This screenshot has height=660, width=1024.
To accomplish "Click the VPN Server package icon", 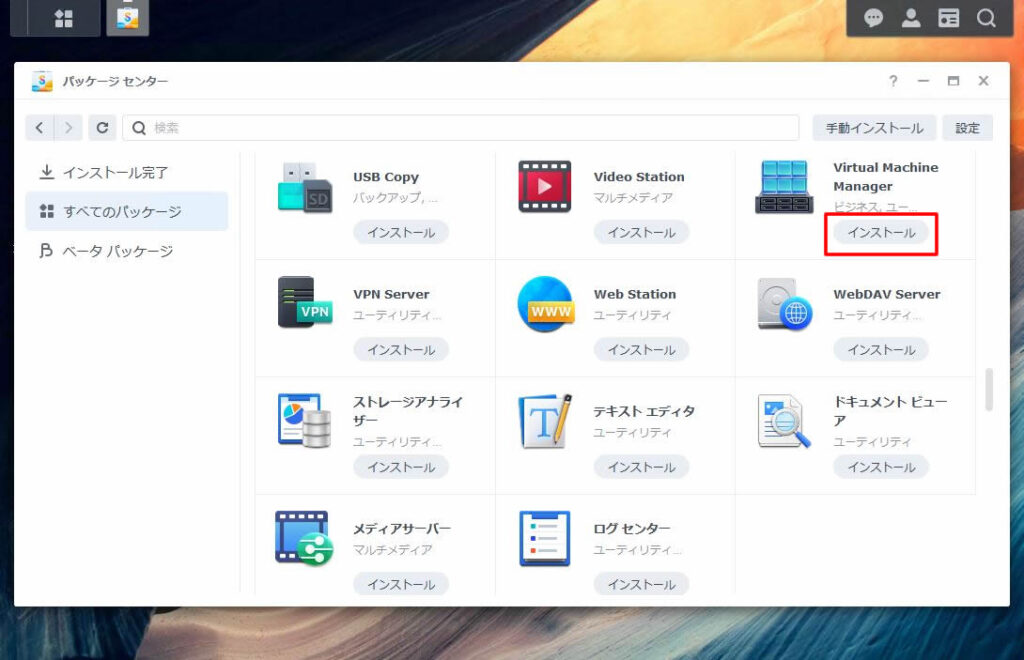I will point(305,302).
